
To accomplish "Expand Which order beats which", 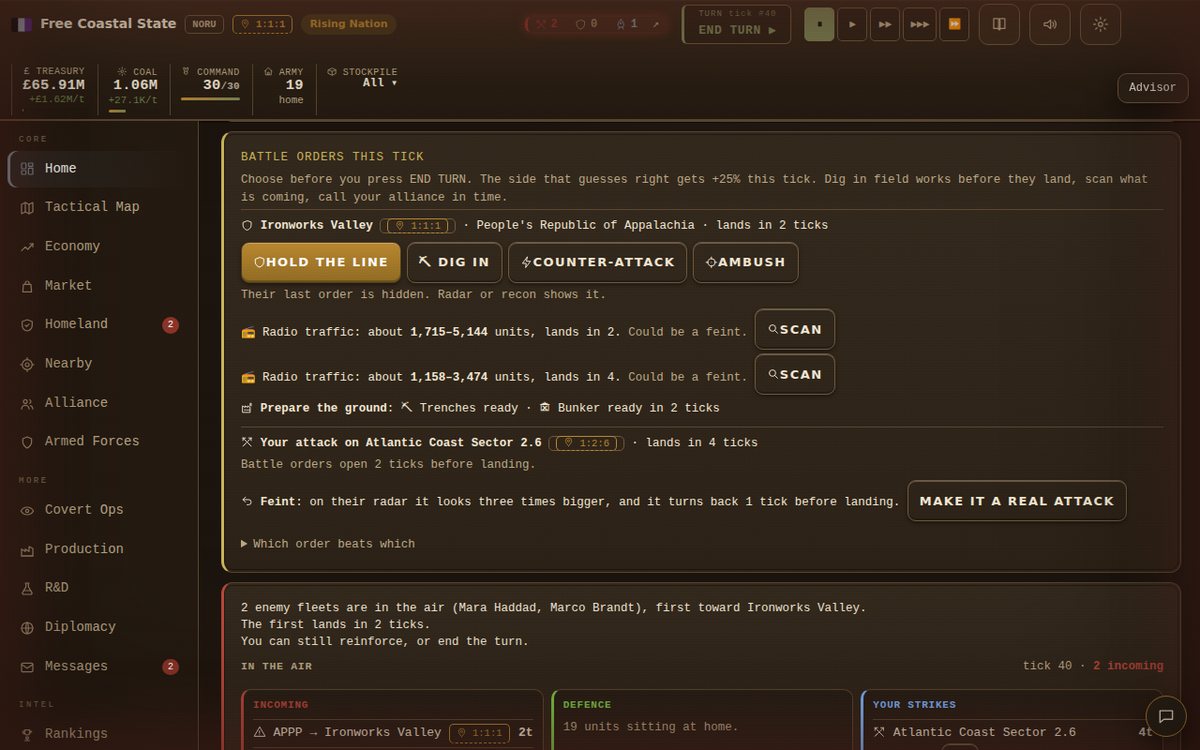I will tap(328, 544).
